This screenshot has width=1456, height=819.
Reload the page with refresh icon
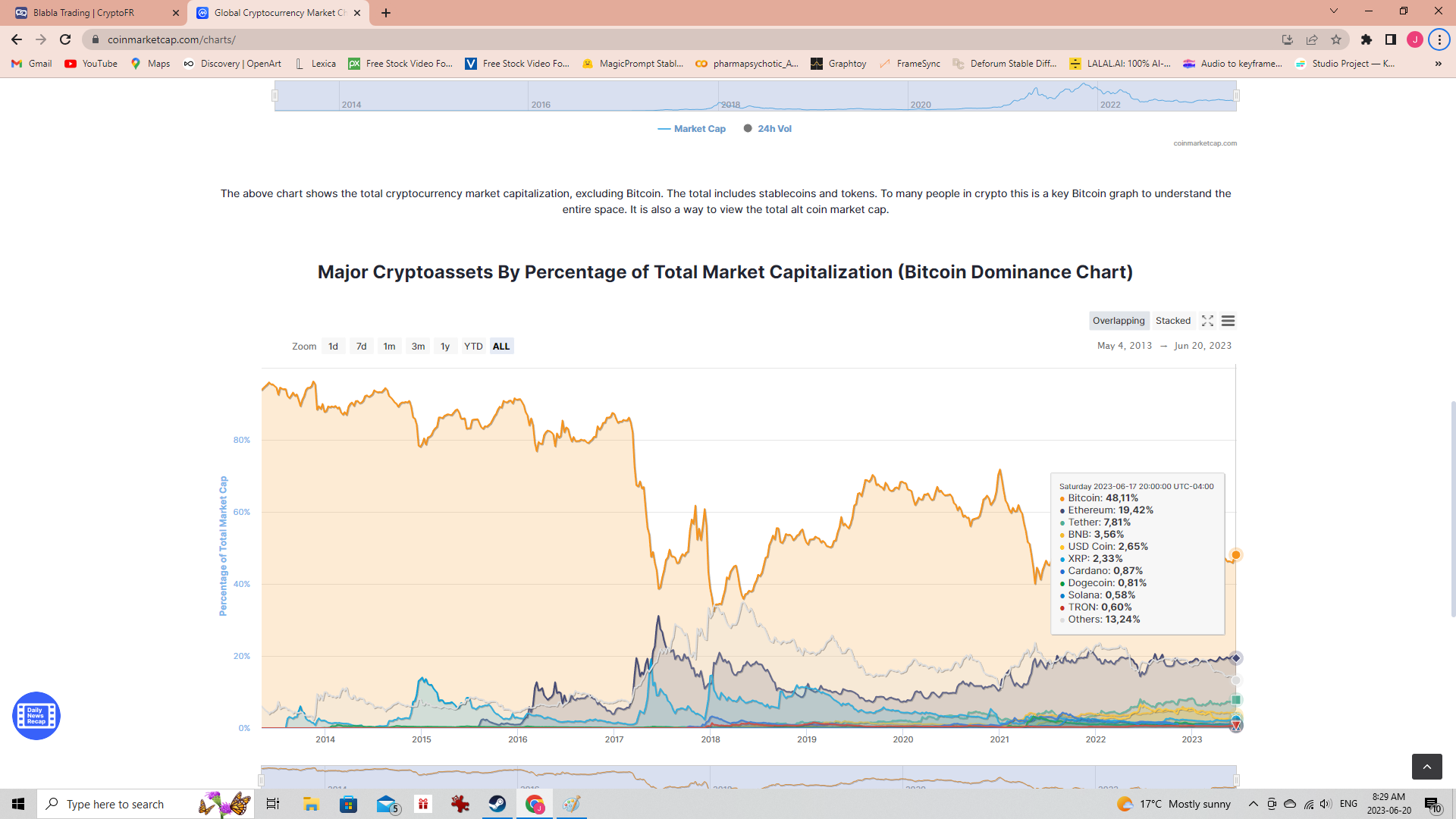(65, 39)
